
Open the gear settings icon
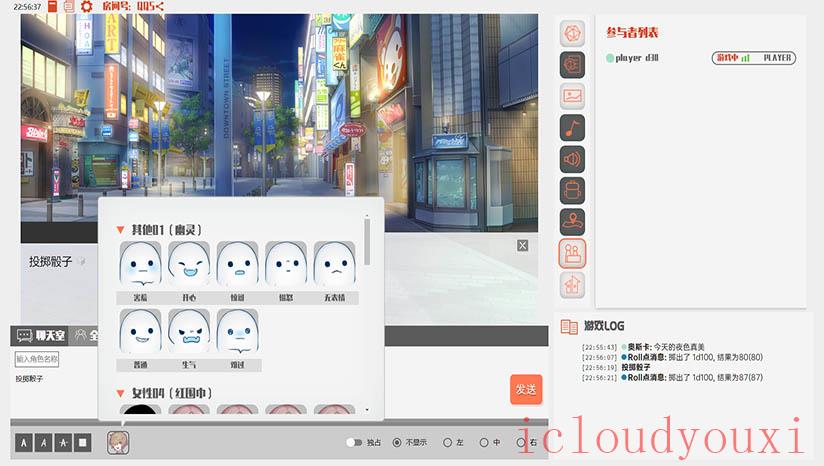click(87, 6)
